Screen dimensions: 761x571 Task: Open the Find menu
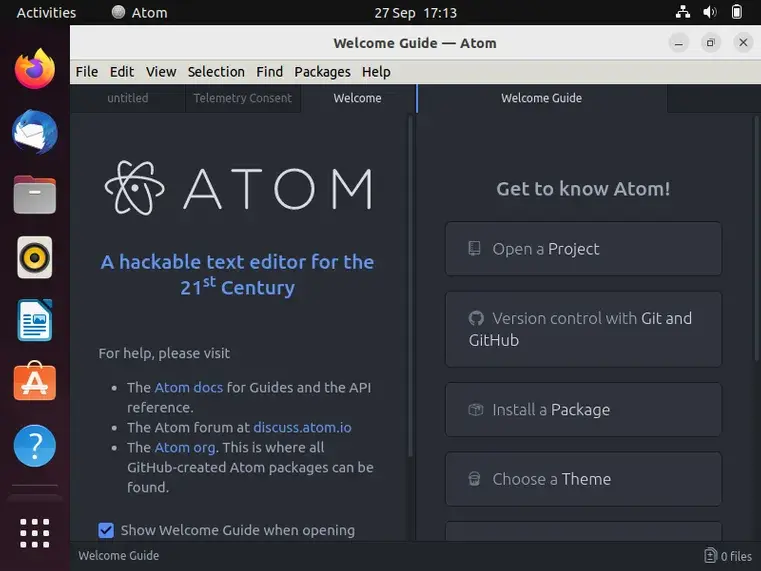click(269, 72)
